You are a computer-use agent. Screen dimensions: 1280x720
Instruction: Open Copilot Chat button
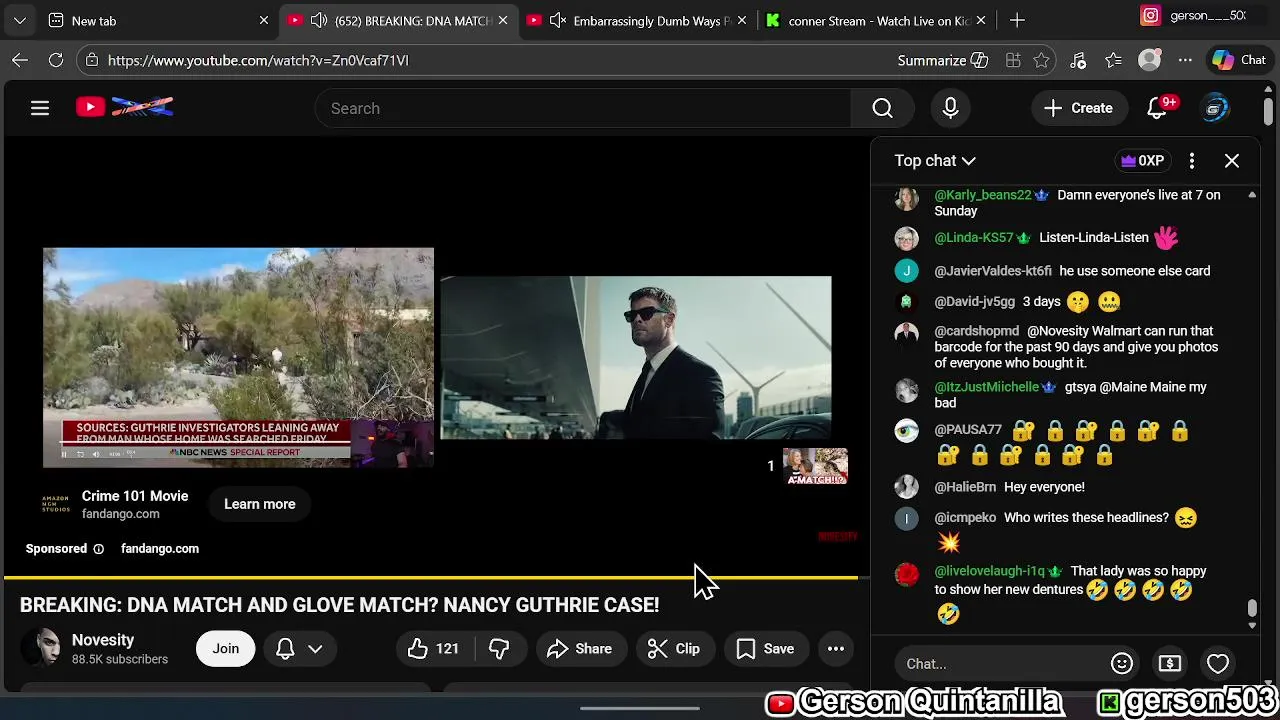coord(1240,60)
